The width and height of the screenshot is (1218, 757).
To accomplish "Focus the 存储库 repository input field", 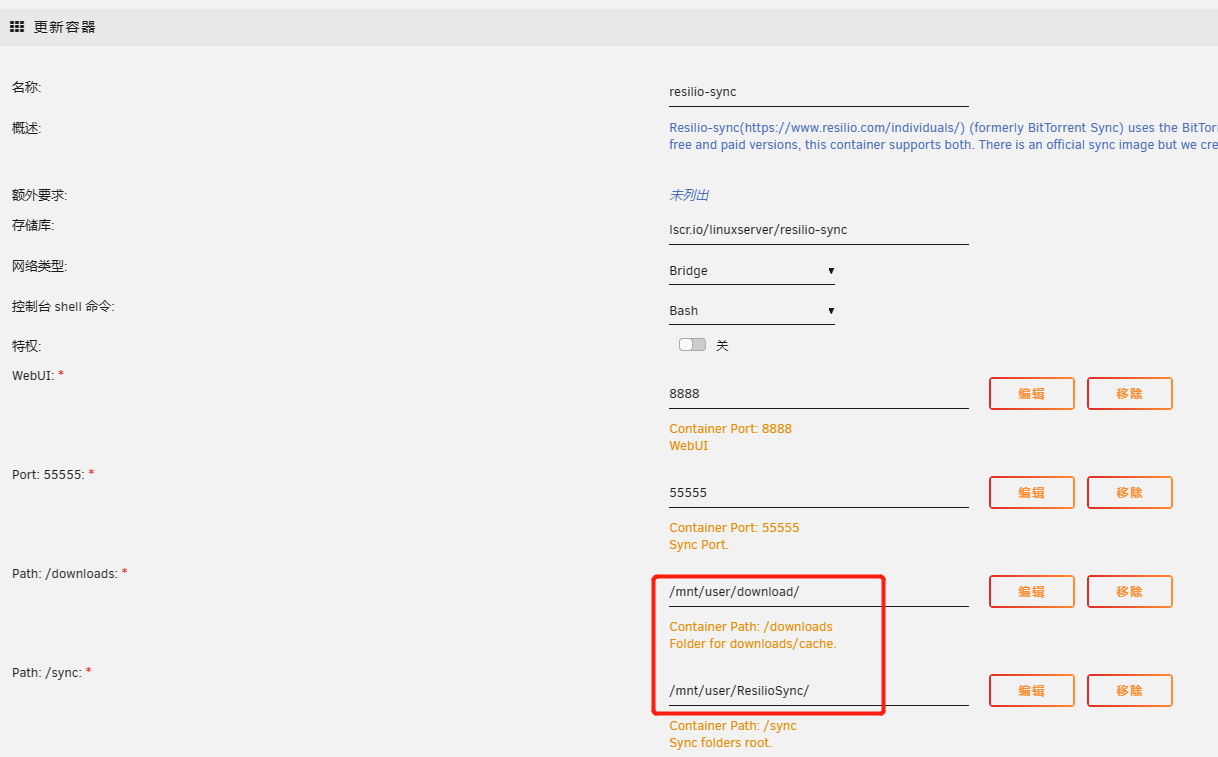I will click(x=818, y=230).
